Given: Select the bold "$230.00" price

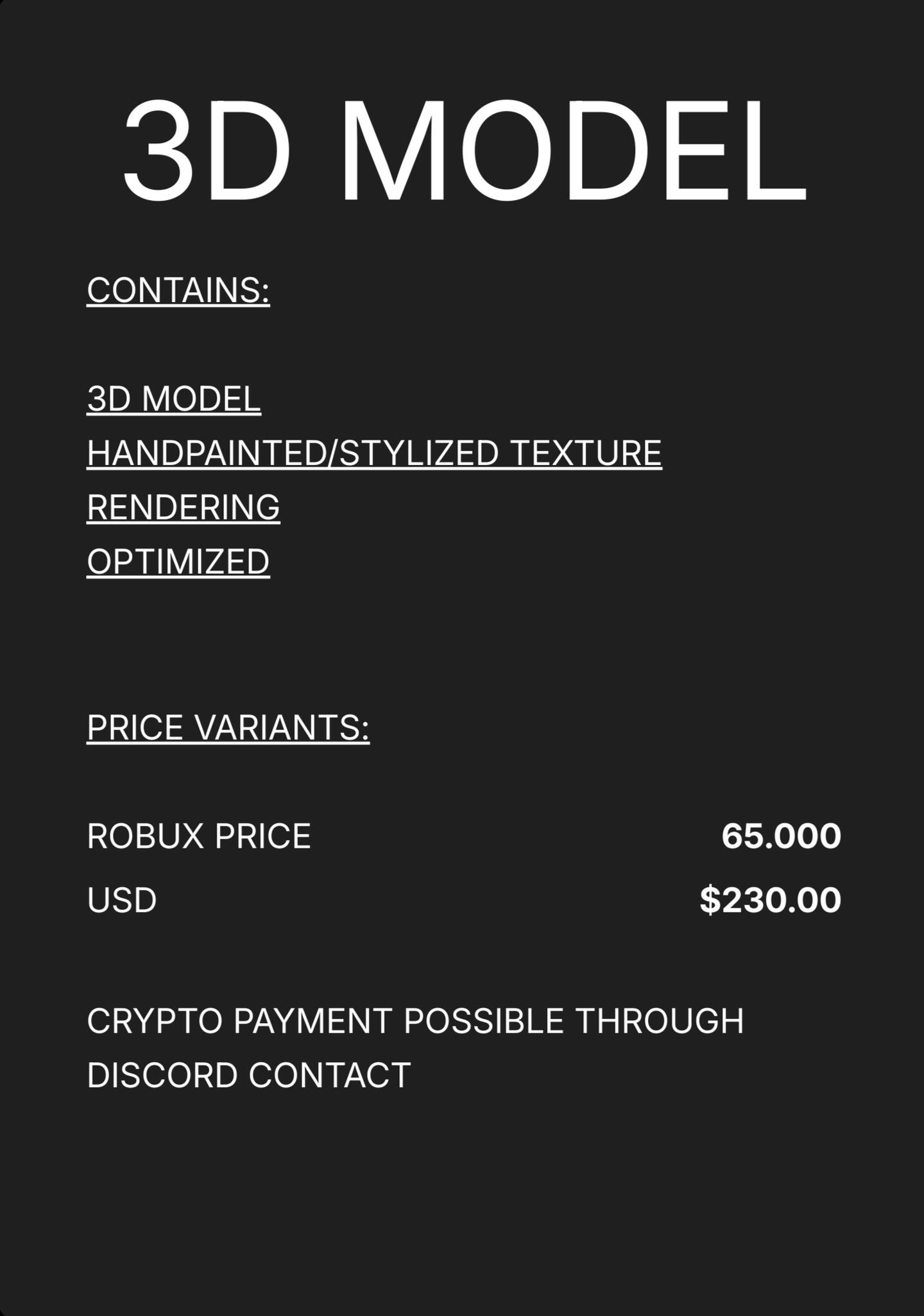Looking at the screenshot, I should 770,900.
